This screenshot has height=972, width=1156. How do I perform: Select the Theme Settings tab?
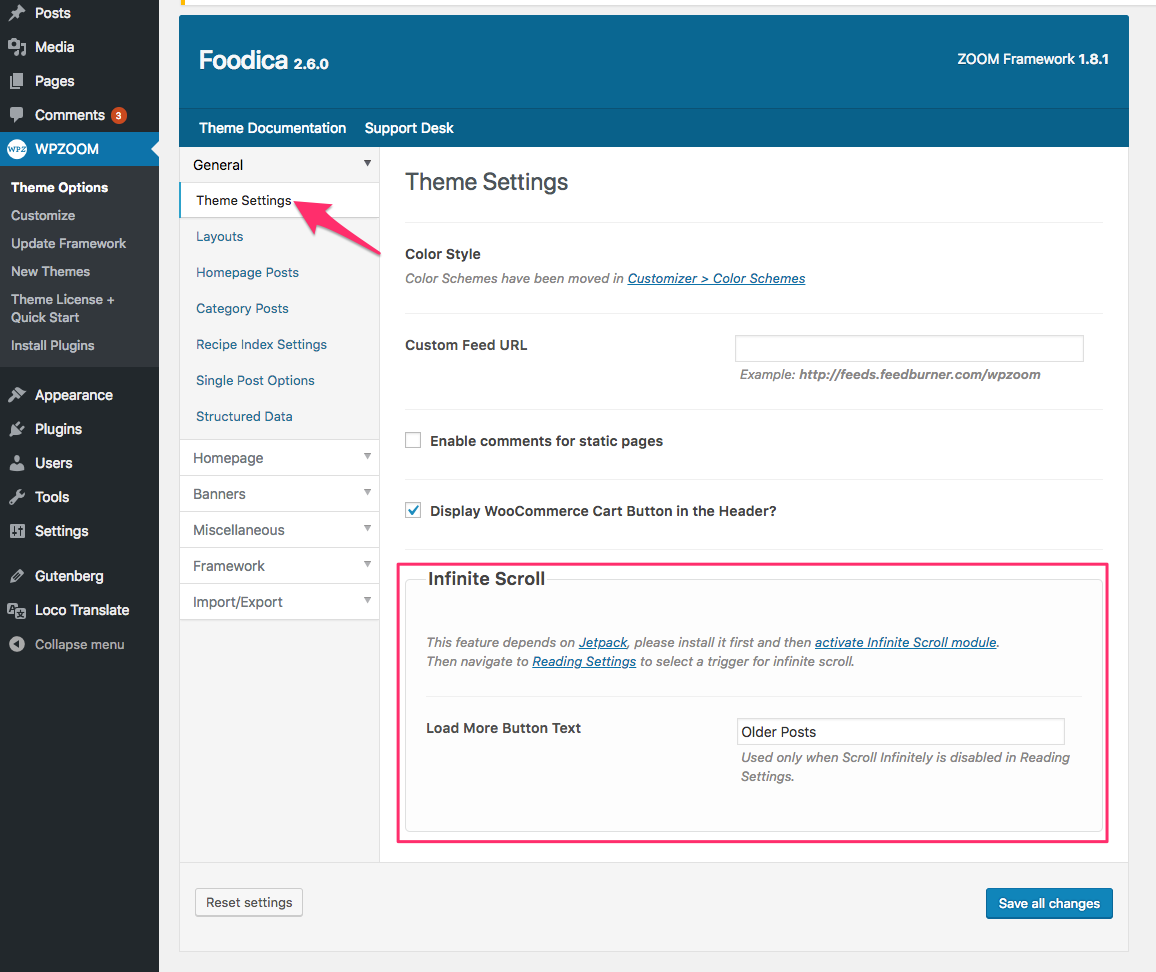279,201
